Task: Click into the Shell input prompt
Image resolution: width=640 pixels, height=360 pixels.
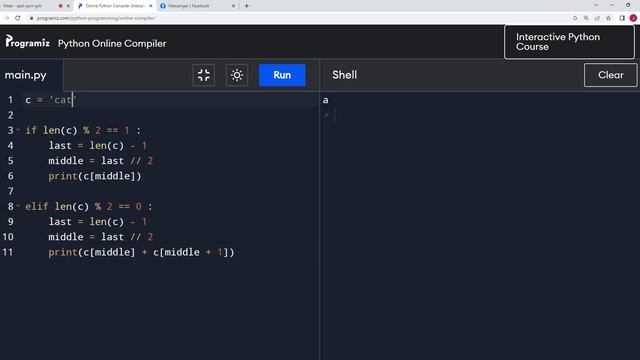Action: (335, 115)
